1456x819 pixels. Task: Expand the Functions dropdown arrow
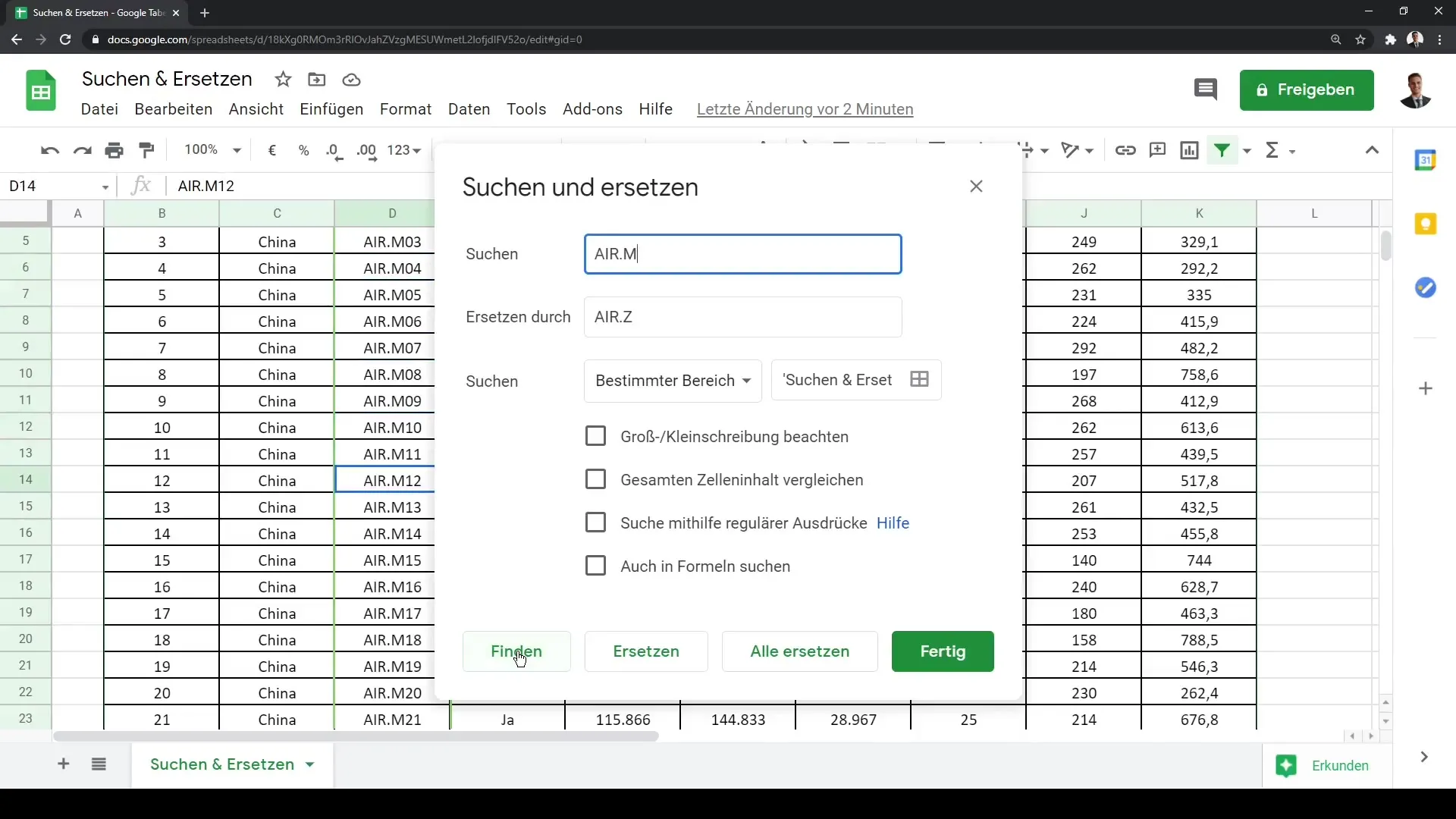click(1292, 151)
